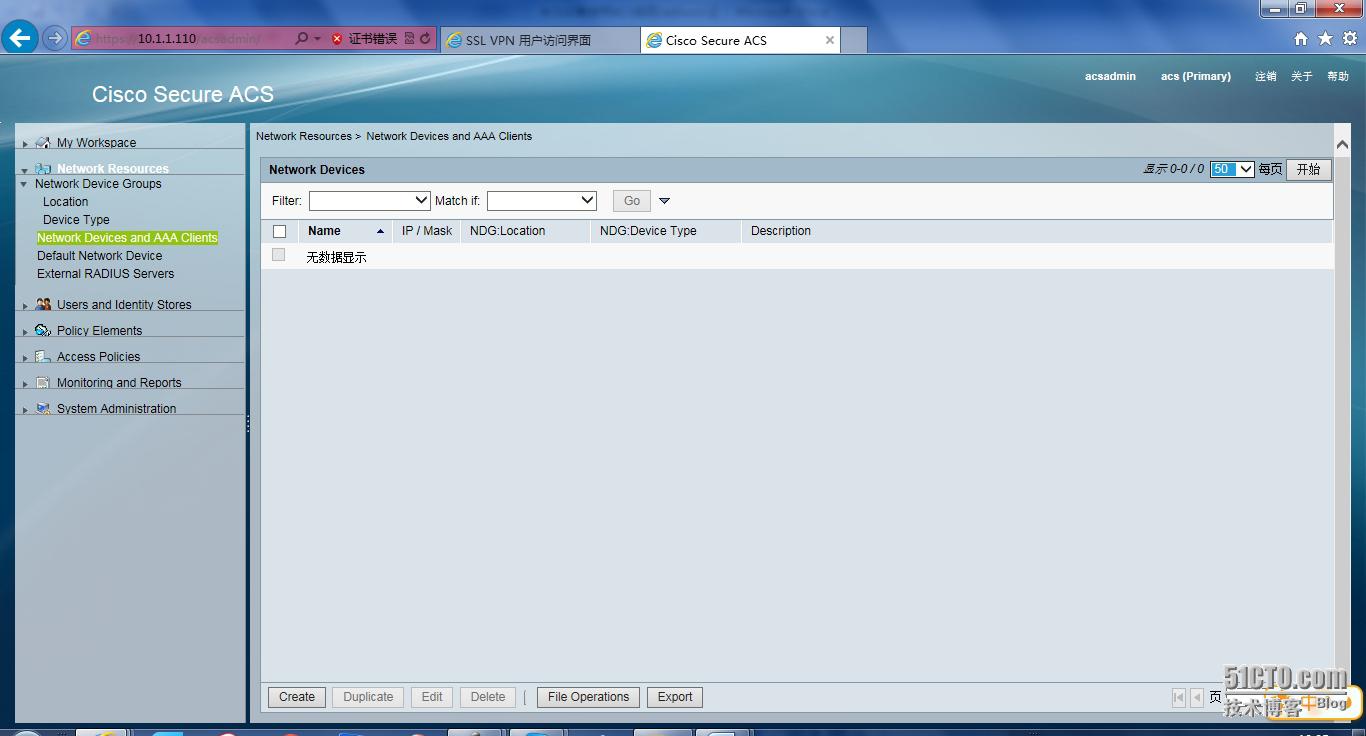The width and height of the screenshot is (1366, 736).
Task: Click the refresh icon in address bar
Action: pos(425,38)
